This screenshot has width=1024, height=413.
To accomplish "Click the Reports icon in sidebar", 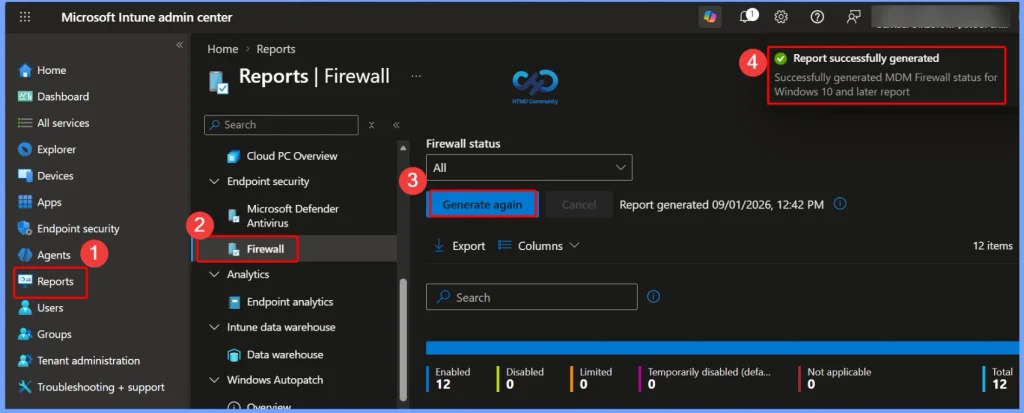I will [x=25, y=281].
